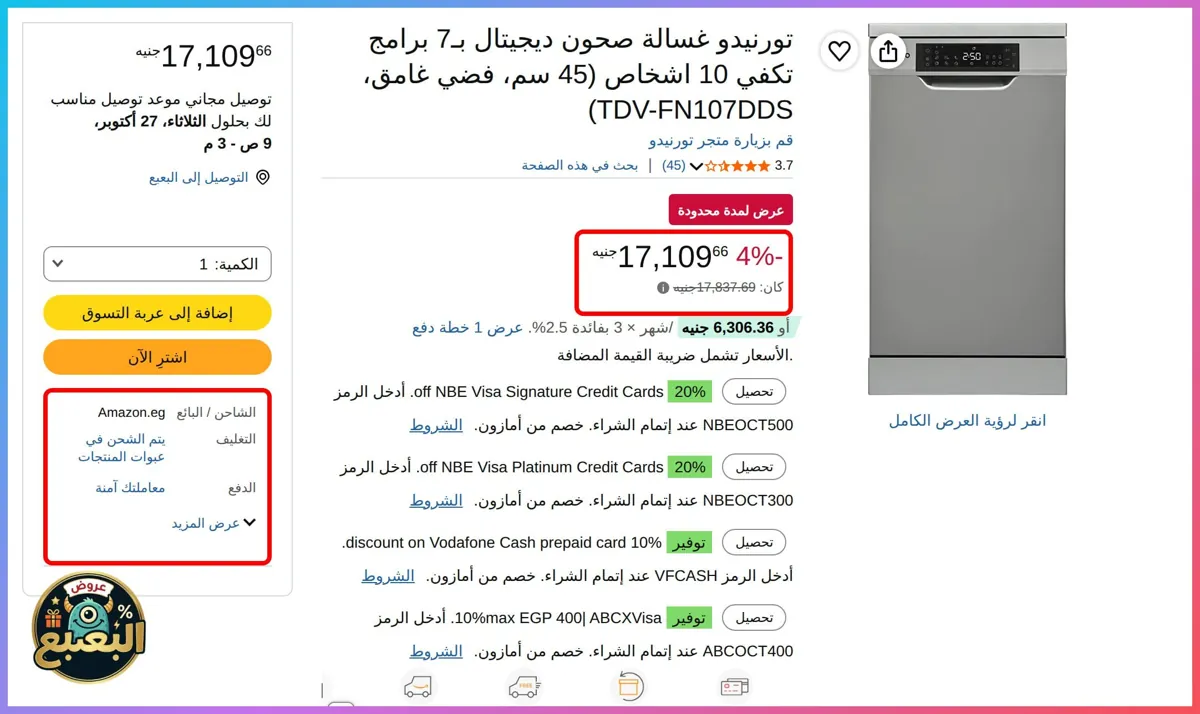1200x714 pixels.
Task: Click the 'التغليف' label
Action: pyautogui.click(x=237, y=439)
